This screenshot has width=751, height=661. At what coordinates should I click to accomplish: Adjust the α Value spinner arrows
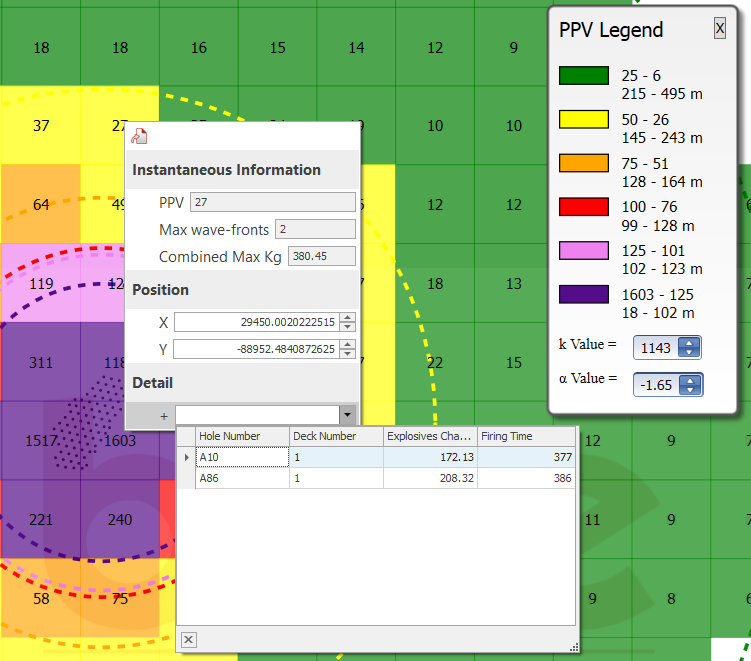(689, 384)
